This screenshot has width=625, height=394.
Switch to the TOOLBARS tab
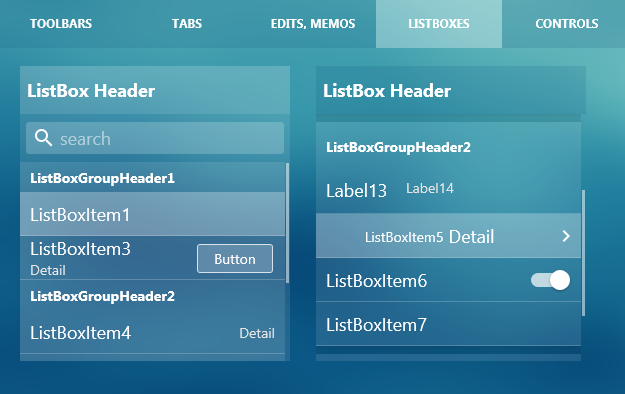point(61,24)
